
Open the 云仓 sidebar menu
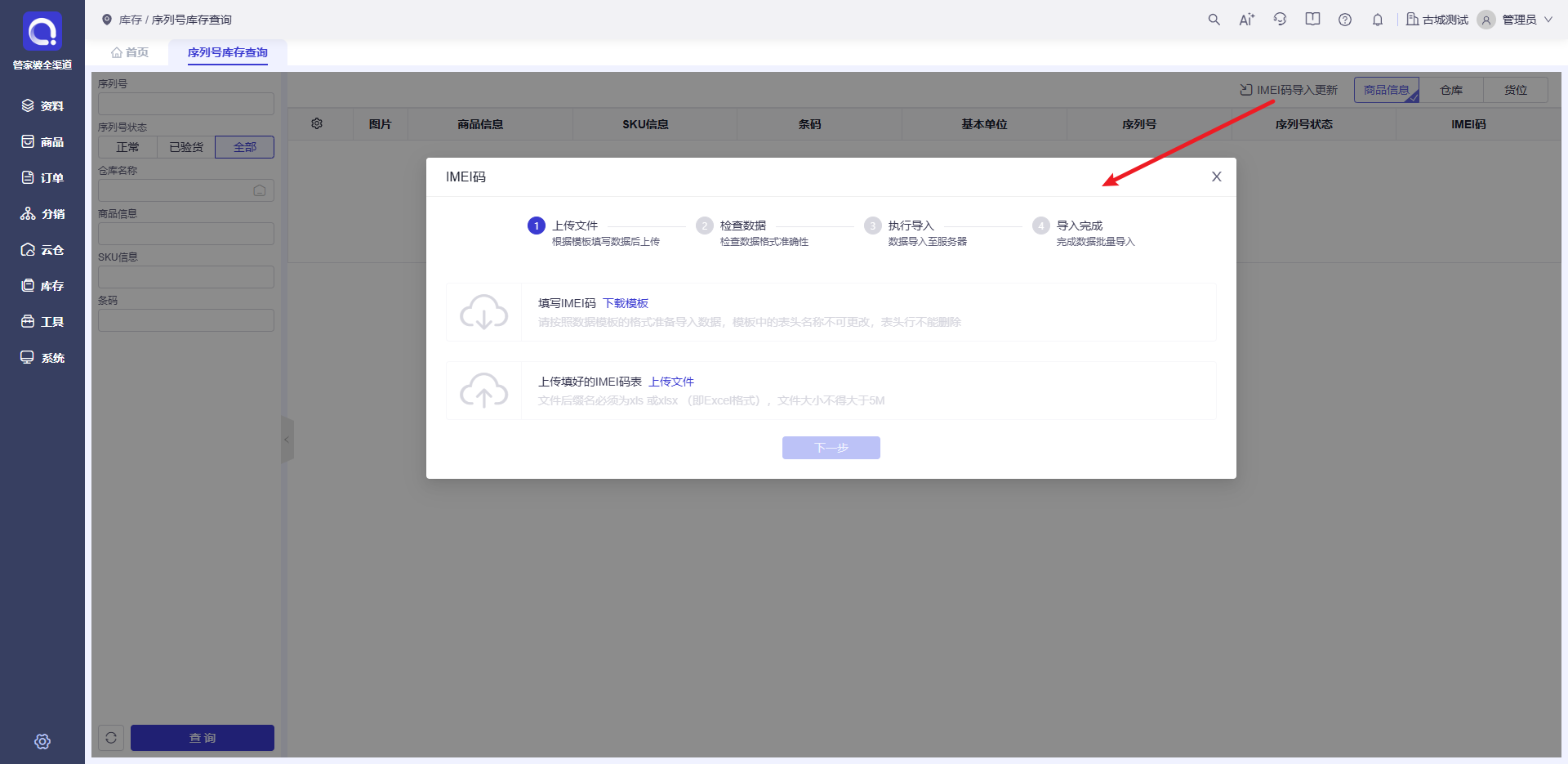(42, 249)
